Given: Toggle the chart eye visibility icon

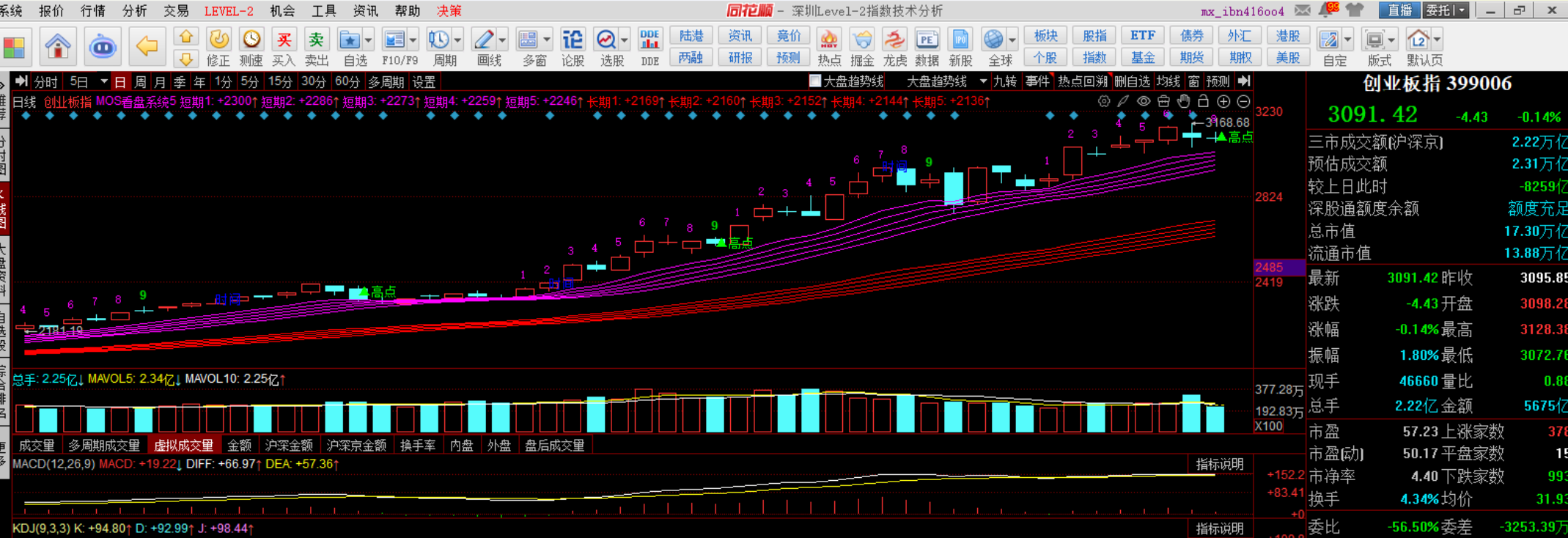Looking at the screenshot, I should (x=1144, y=102).
